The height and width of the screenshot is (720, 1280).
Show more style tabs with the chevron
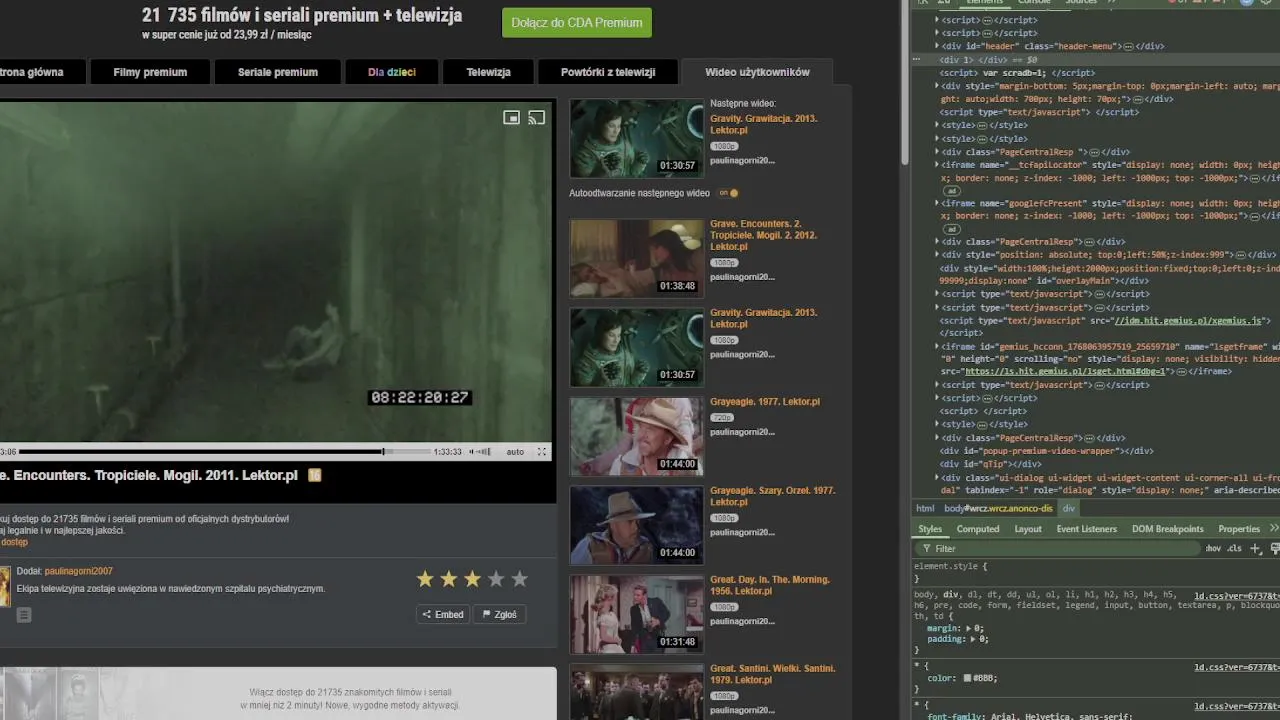[x=1273, y=529]
